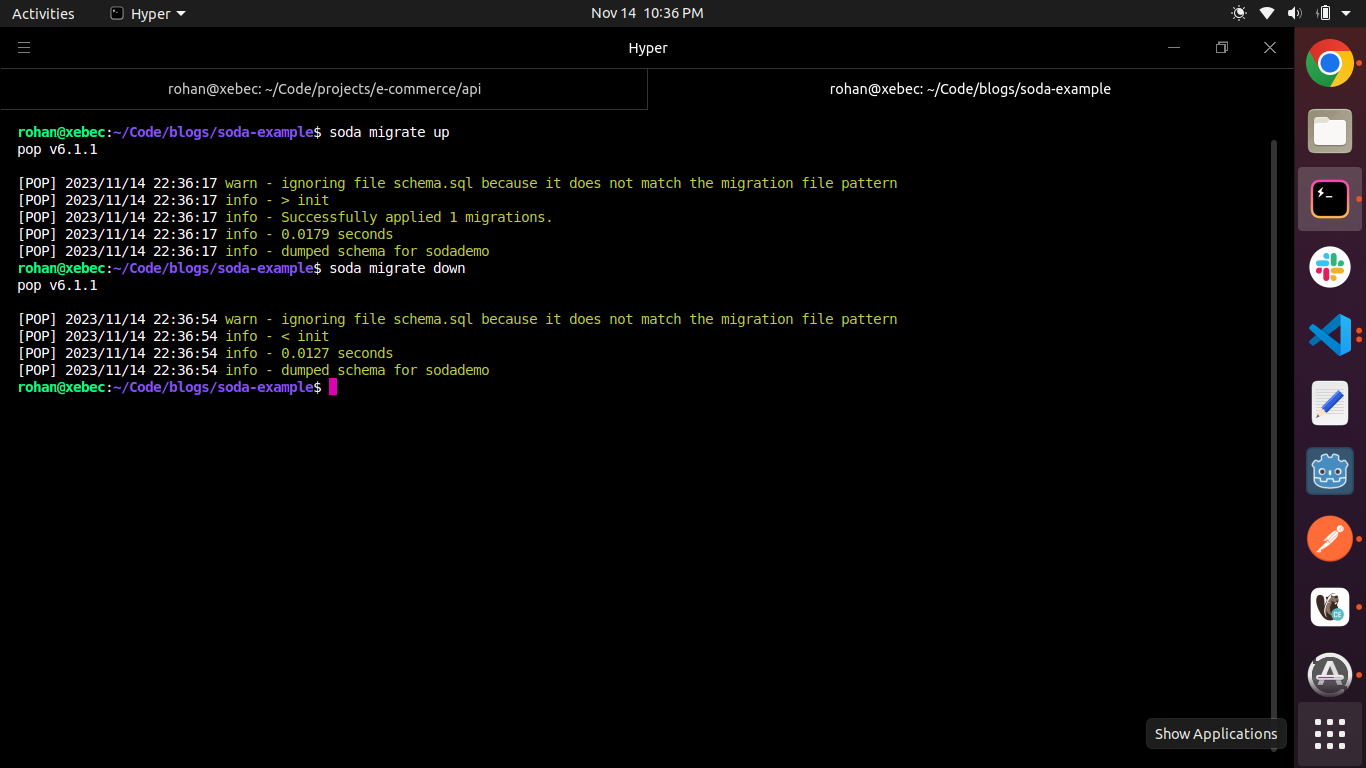The height and width of the screenshot is (768, 1366).
Task: Click the brightness indicator in system tray
Action: (1239, 13)
